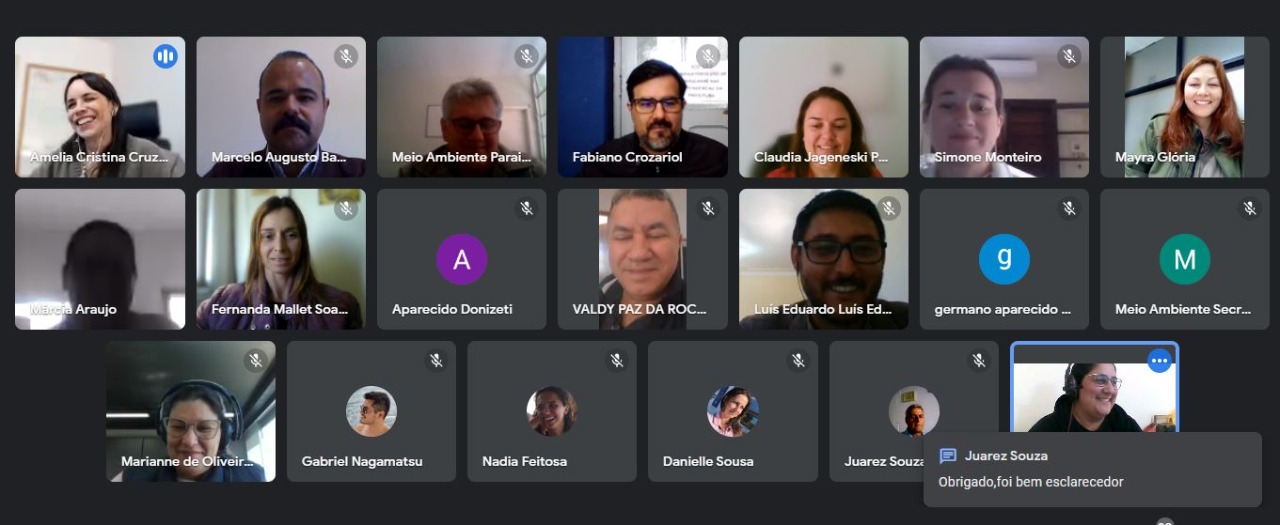The height and width of the screenshot is (525, 1280).
Task: Select Nadia Feitosa's participant tile
Action: point(552,411)
